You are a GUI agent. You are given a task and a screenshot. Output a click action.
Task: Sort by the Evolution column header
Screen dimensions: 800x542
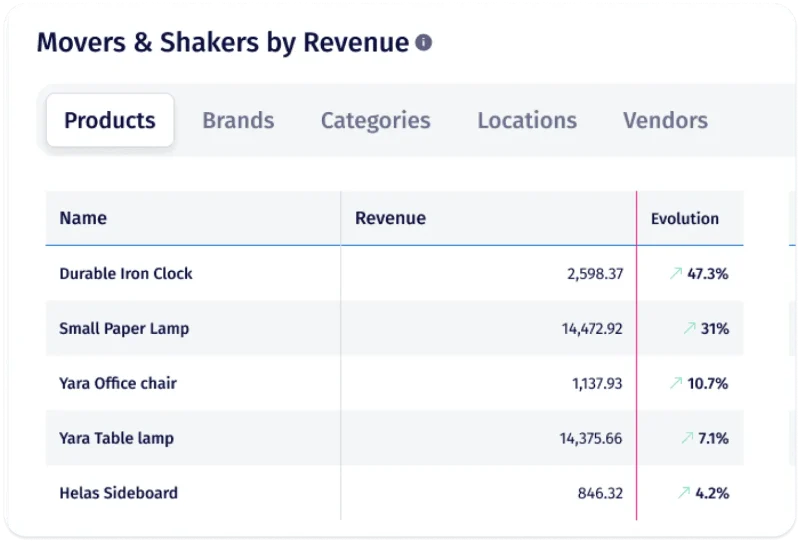[x=685, y=218]
